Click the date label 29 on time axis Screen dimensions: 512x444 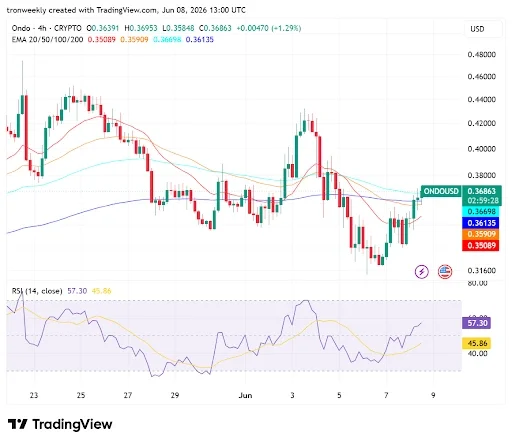click(x=175, y=395)
